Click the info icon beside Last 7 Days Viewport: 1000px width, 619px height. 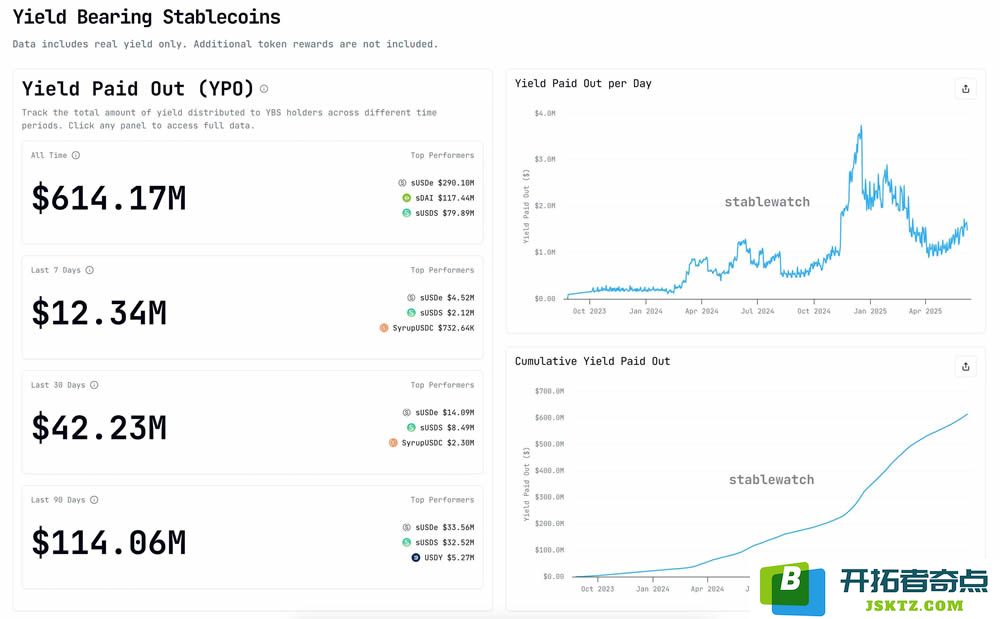point(89,270)
